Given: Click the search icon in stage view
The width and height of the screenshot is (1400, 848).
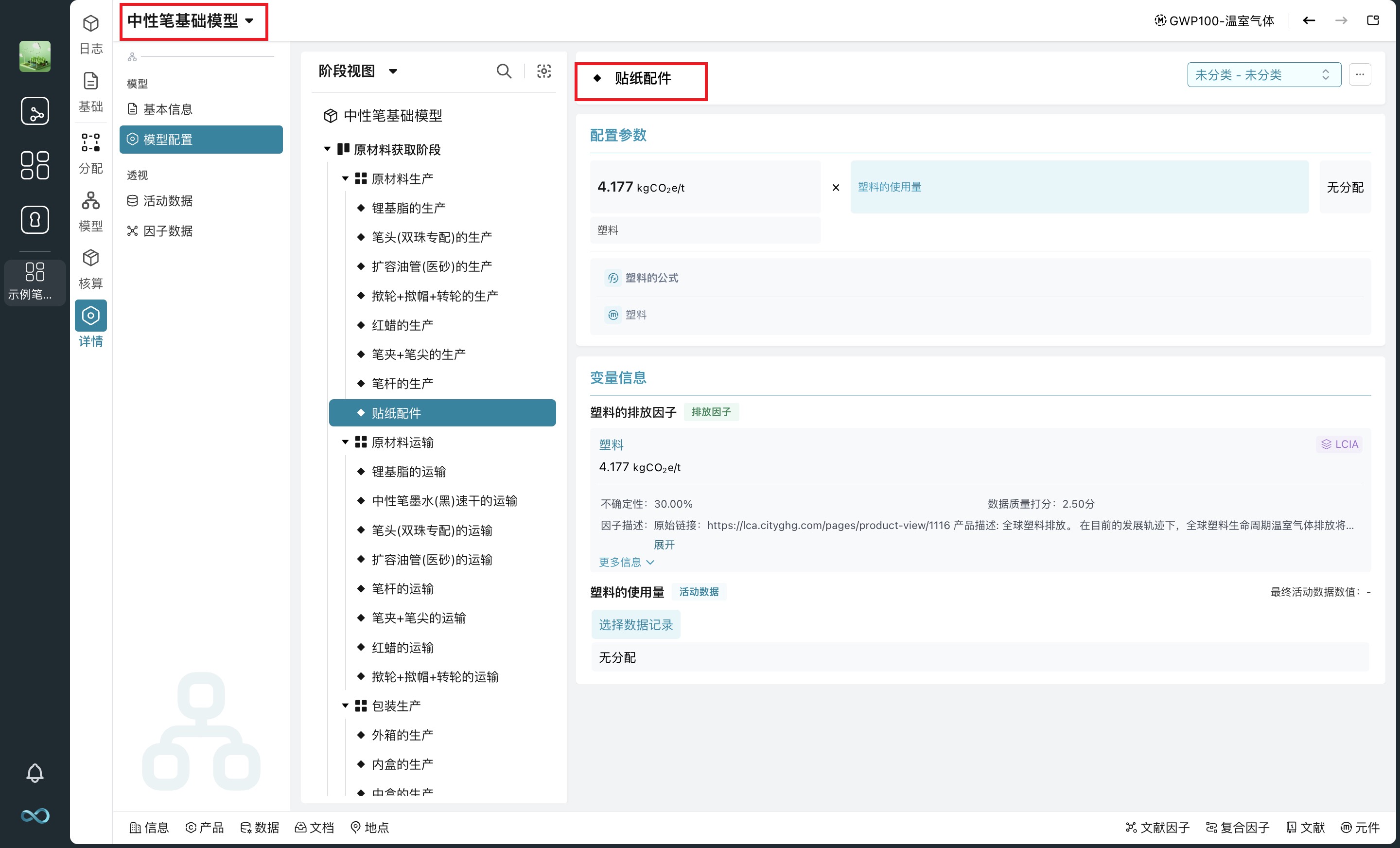Looking at the screenshot, I should point(504,71).
